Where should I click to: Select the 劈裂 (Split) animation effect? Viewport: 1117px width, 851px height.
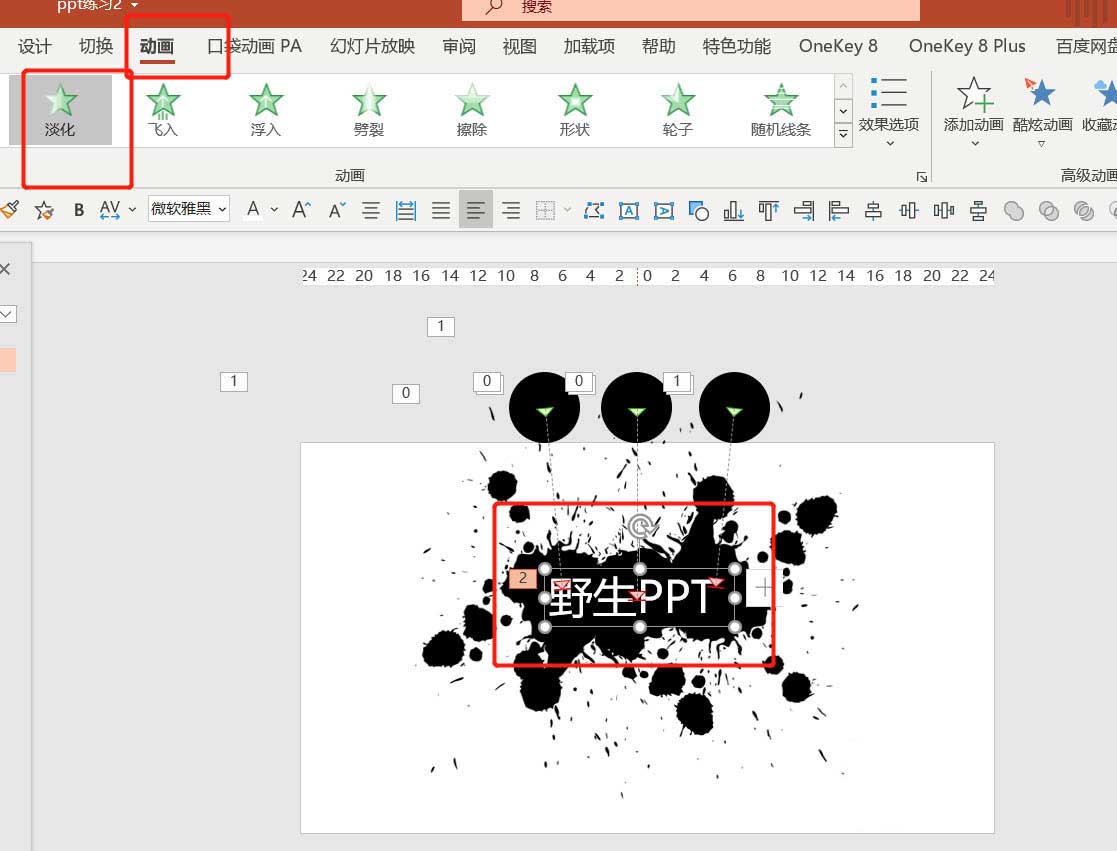pyautogui.click(x=368, y=109)
